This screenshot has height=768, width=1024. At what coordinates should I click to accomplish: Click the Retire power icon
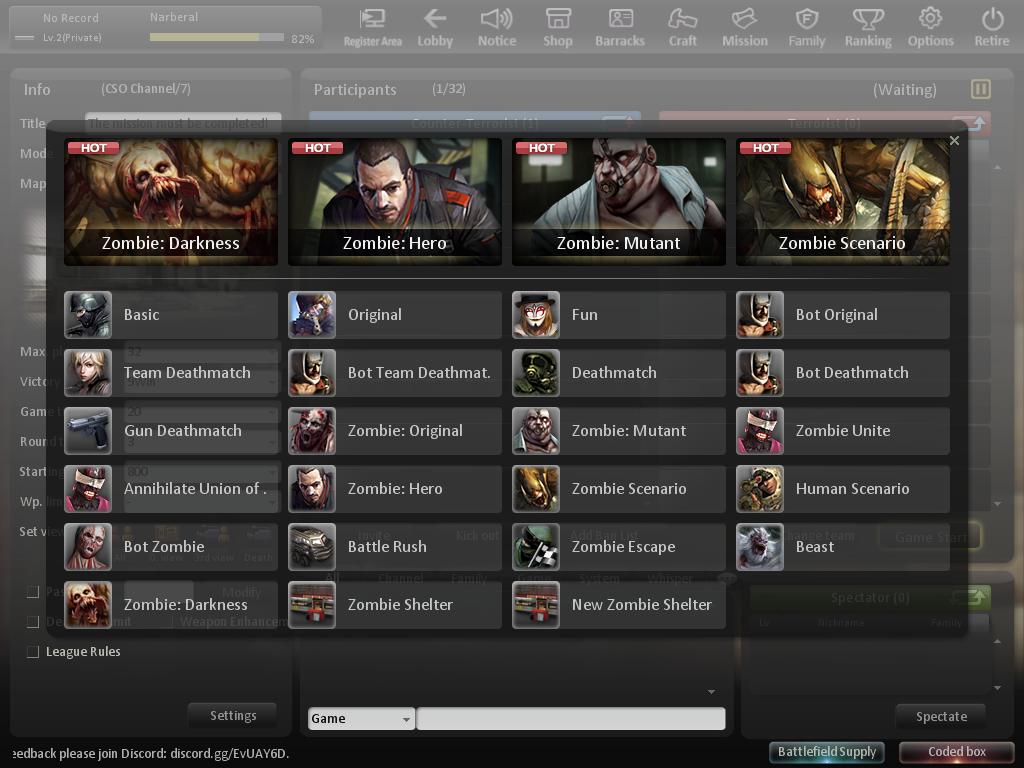tap(992, 27)
